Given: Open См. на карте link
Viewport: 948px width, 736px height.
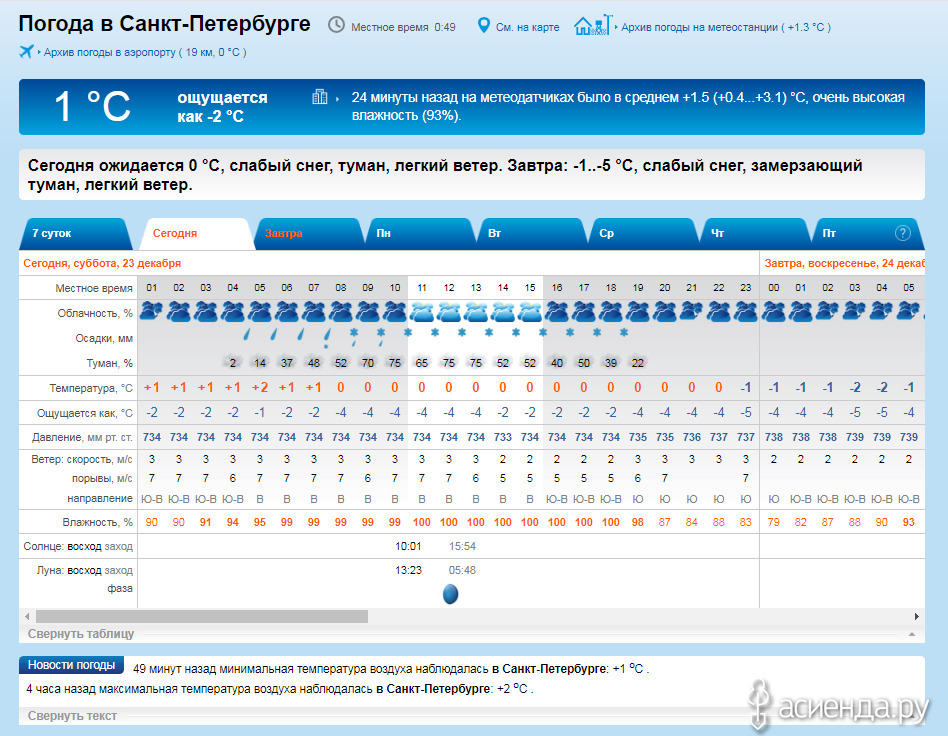Looking at the screenshot, I should (x=527, y=26).
